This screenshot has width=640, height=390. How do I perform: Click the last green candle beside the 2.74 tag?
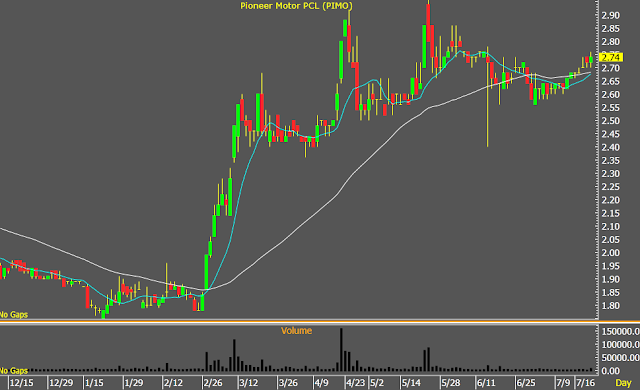[591, 60]
